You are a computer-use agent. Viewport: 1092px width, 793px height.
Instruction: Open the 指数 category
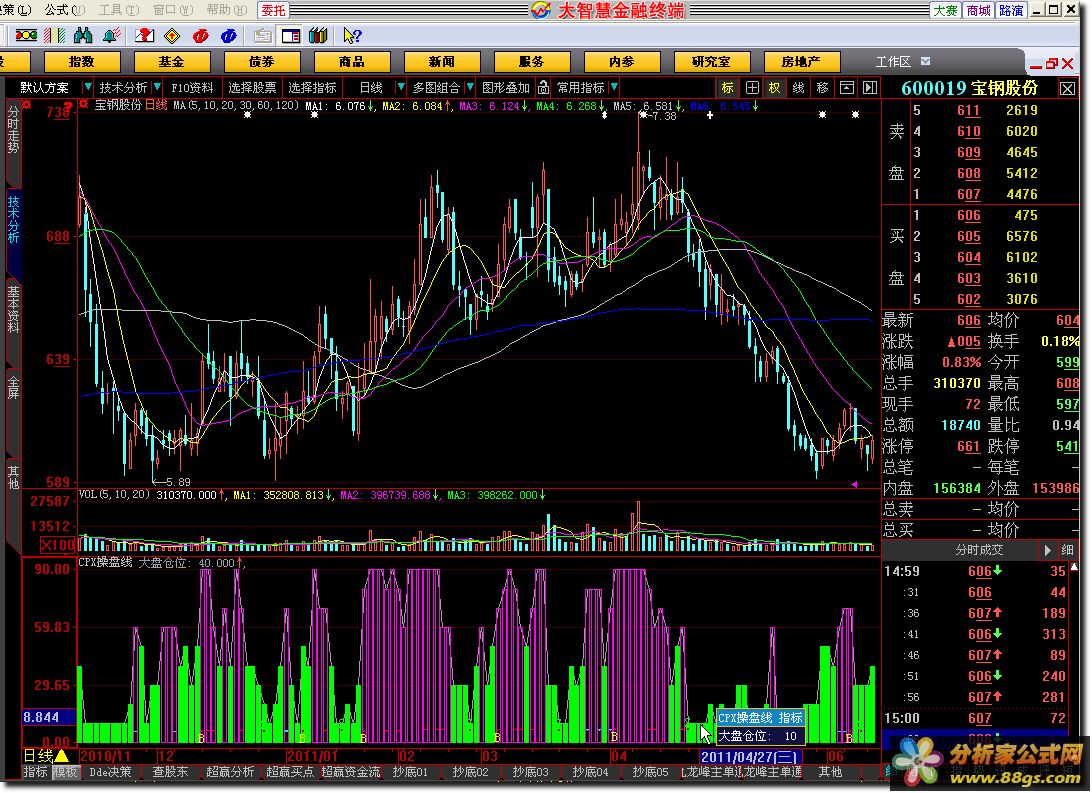pos(81,62)
